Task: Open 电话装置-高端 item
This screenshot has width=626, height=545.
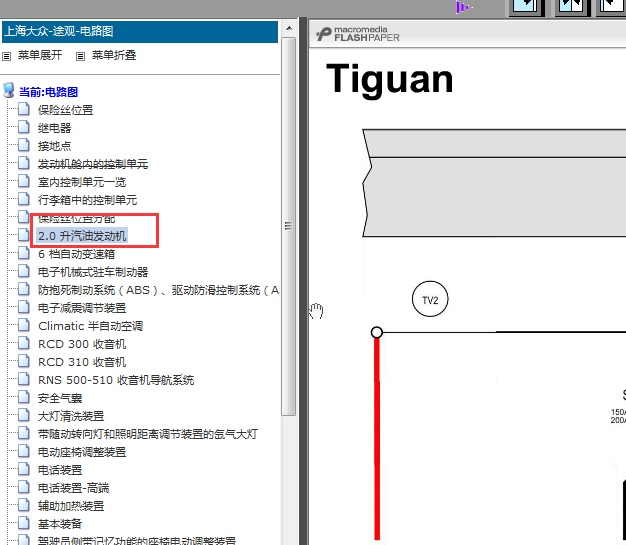Action: click(x=73, y=488)
